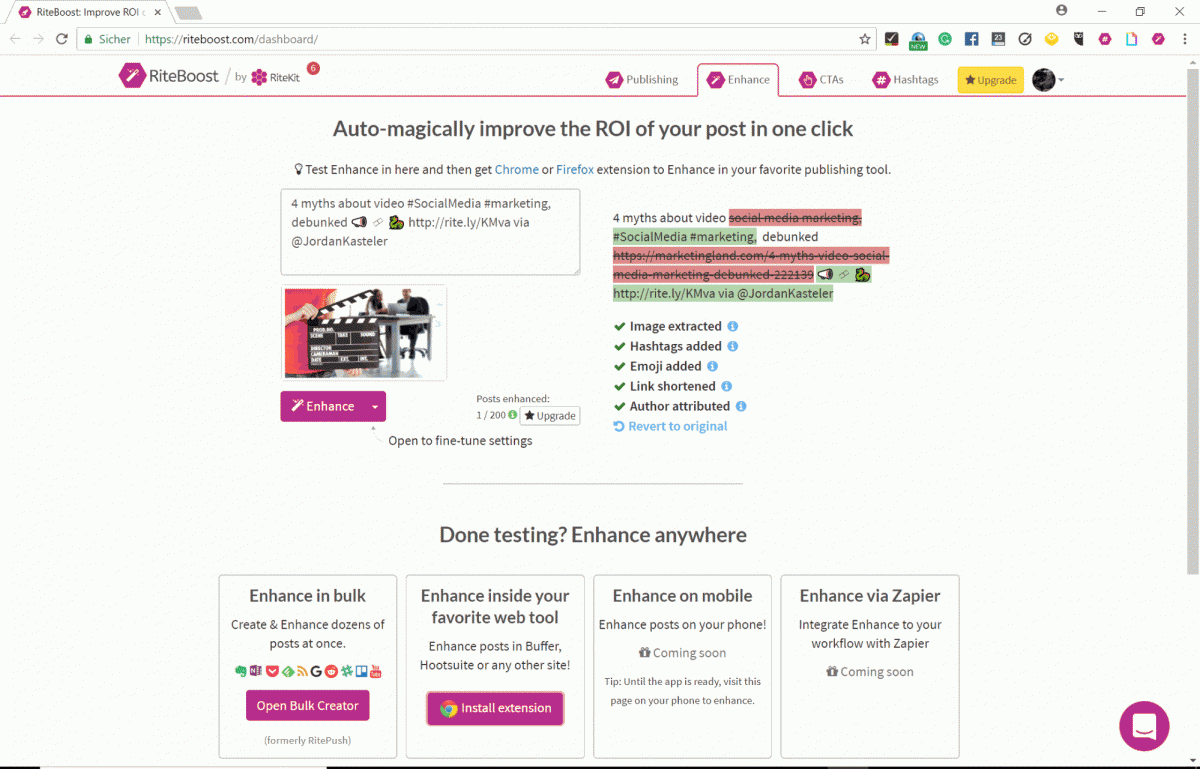This screenshot has height=769, width=1200.
Task: Open the Chrome three-dot menu
Action: pyautogui.click(x=1184, y=39)
